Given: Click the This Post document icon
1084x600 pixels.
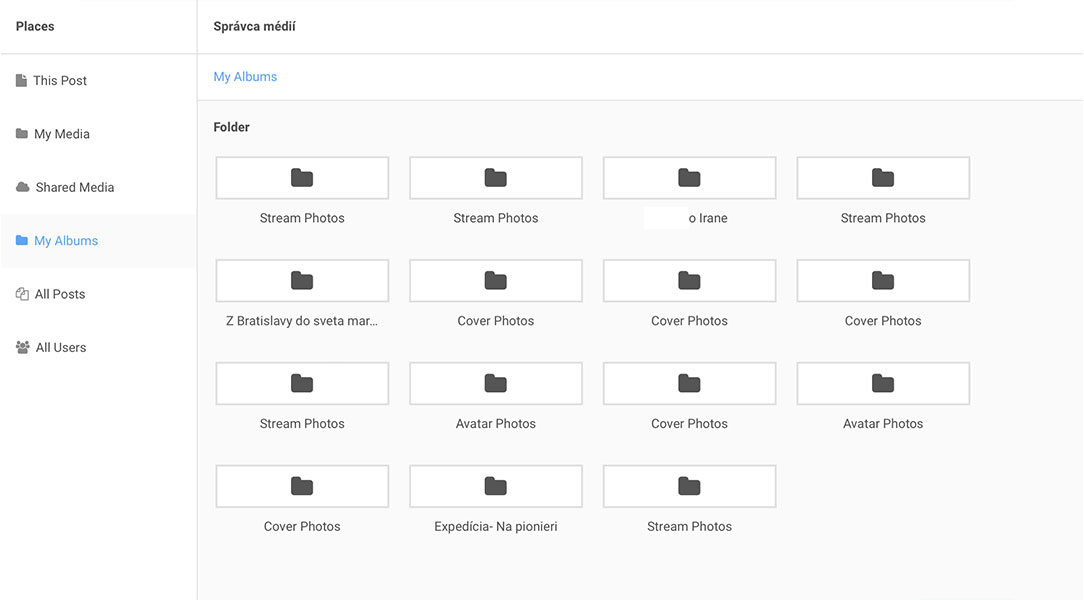Looking at the screenshot, I should point(21,80).
